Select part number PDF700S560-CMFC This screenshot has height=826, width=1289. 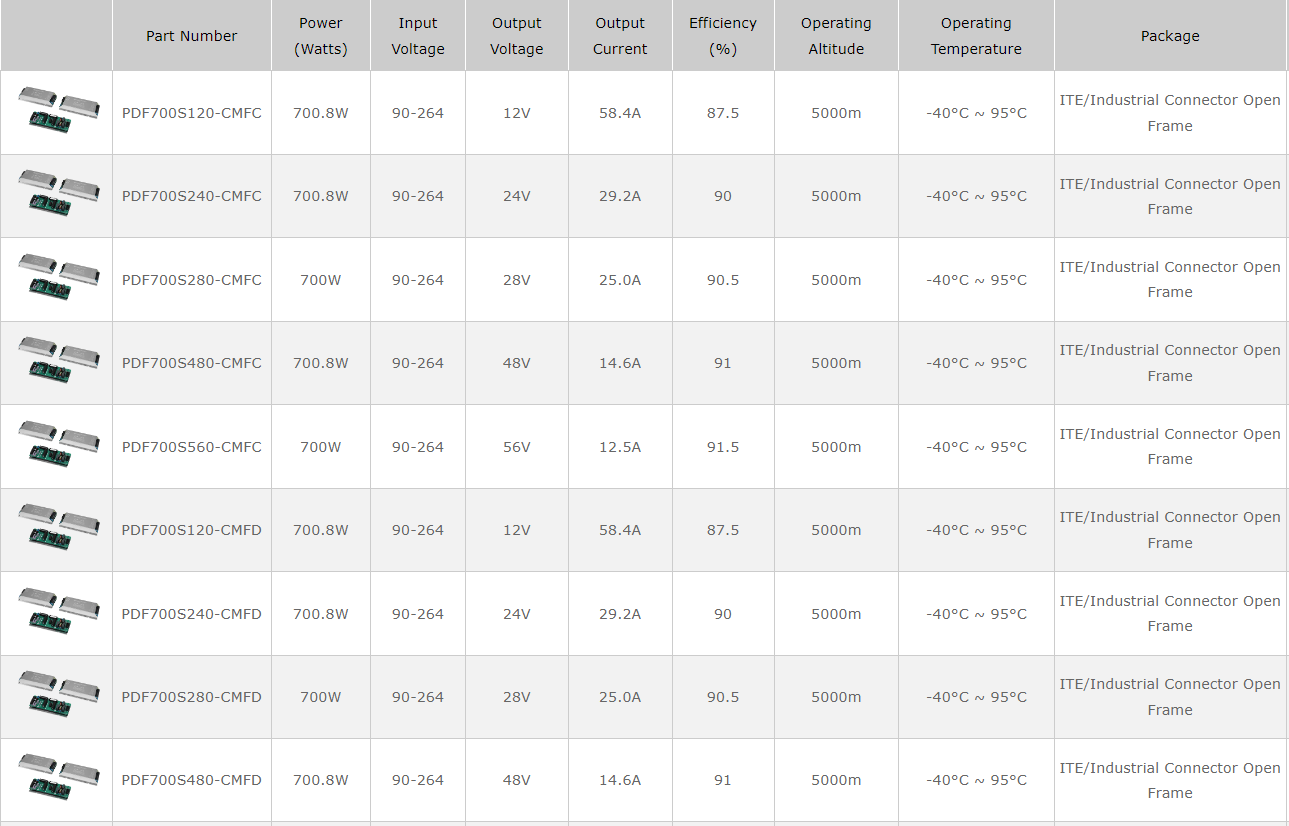click(x=191, y=447)
